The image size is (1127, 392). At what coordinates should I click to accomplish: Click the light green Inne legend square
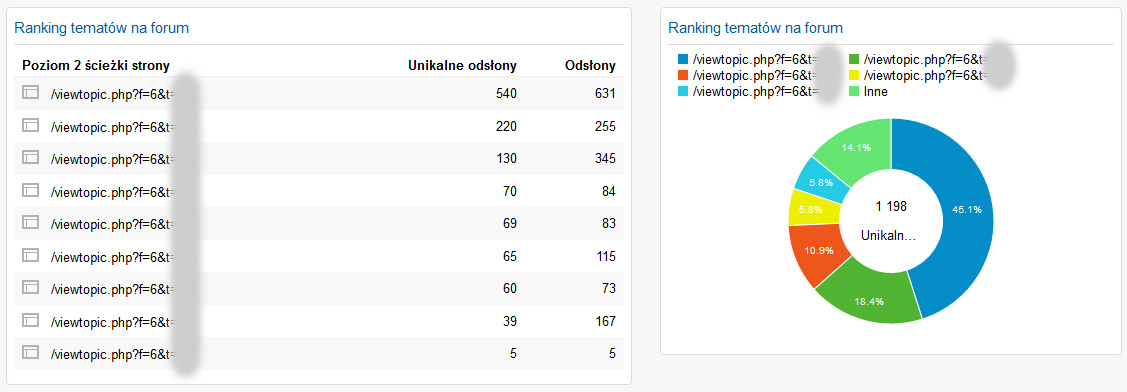854,91
